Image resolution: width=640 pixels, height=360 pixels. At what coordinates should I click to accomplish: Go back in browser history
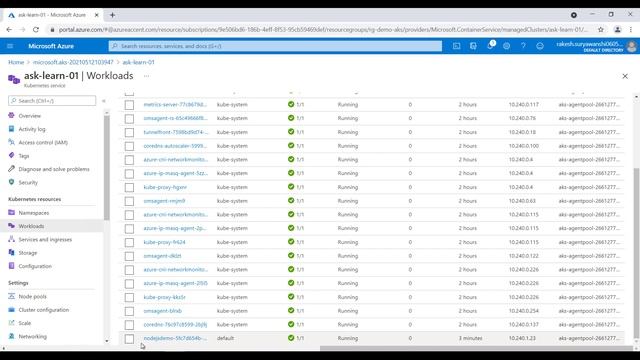pos(9,29)
